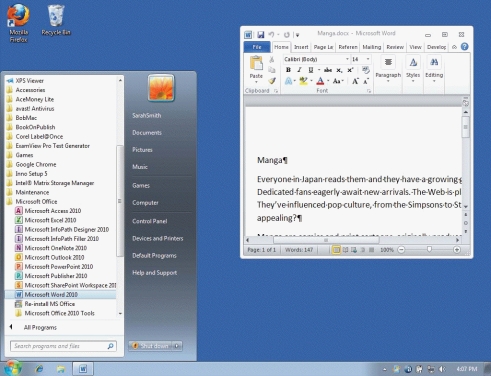The width and height of the screenshot is (491, 376).
Task: Switch to Outline view in the status bar
Action: [363, 250]
